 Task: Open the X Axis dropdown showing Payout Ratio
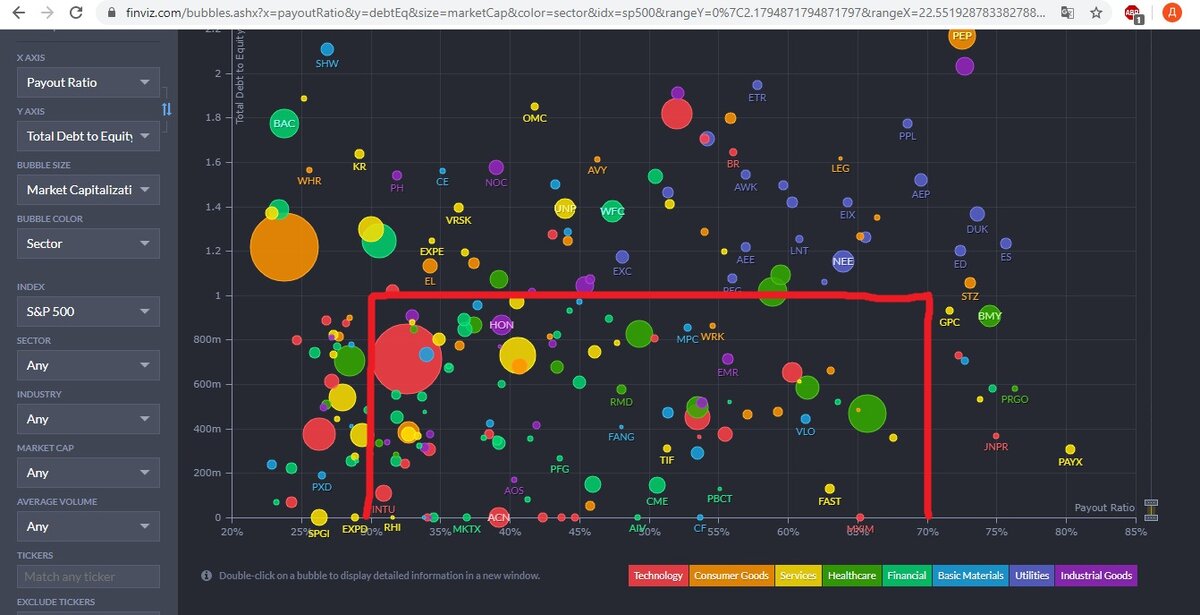click(88, 81)
